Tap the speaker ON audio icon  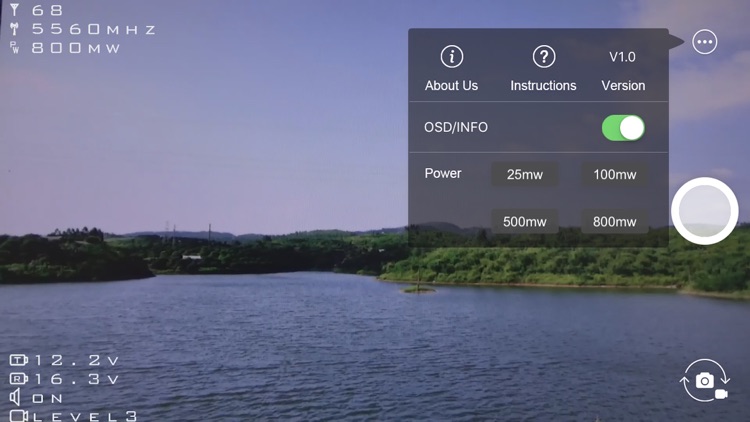(x=15, y=397)
